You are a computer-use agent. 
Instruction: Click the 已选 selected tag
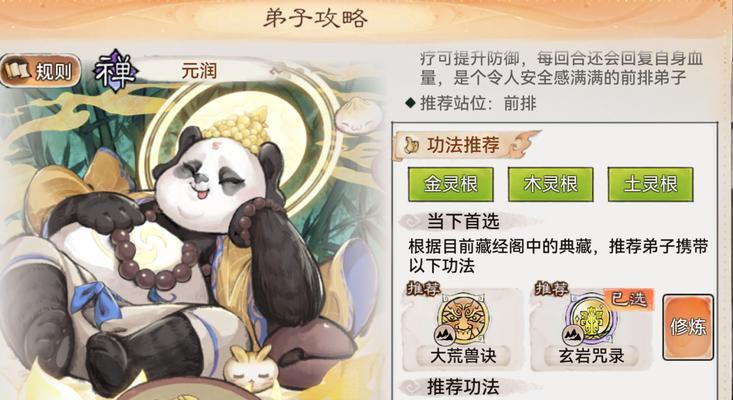[629, 299]
